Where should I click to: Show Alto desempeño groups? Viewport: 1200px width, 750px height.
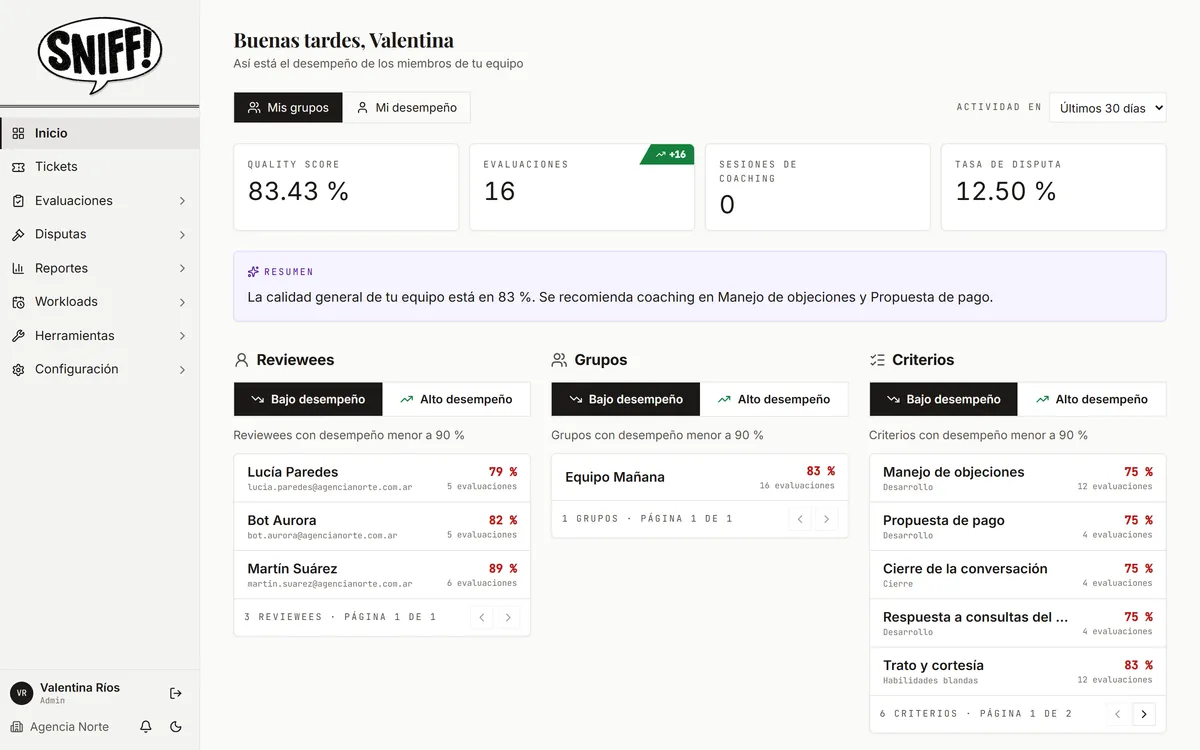pos(774,399)
